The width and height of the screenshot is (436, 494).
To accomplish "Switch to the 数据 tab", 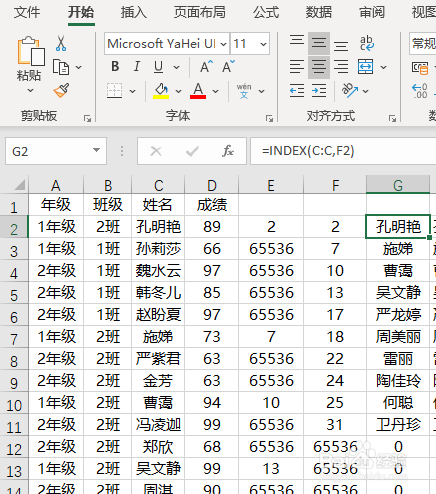I will (319, 13).
